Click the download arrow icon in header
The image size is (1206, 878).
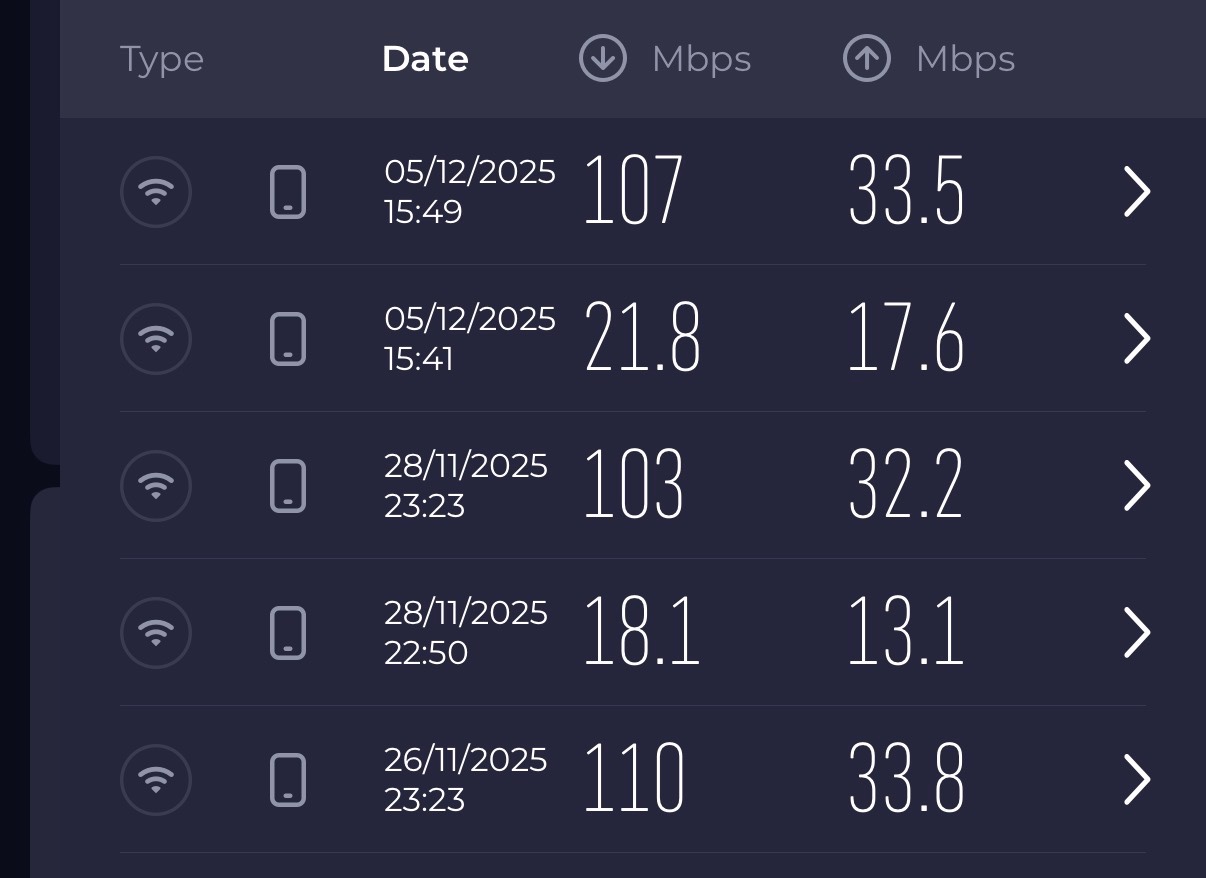[603, 58]
